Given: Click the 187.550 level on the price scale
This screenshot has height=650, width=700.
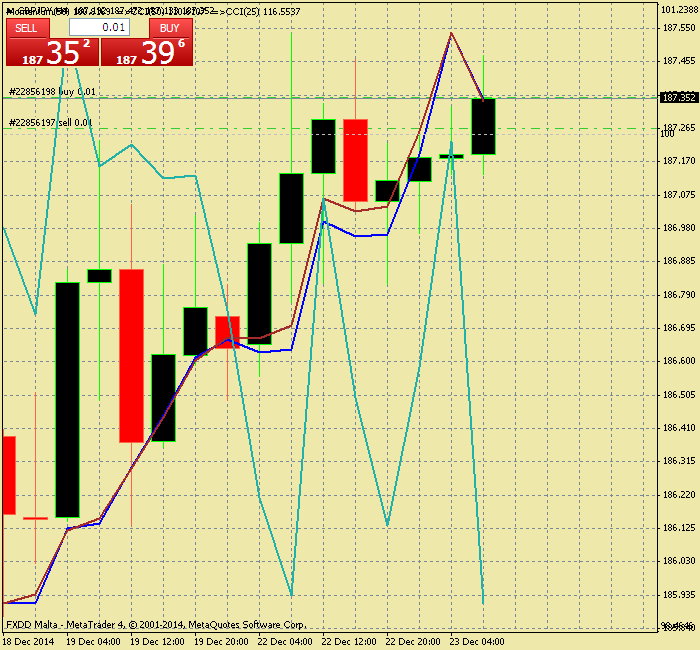Looking at the screenshot, I should (x=679, y=28).
